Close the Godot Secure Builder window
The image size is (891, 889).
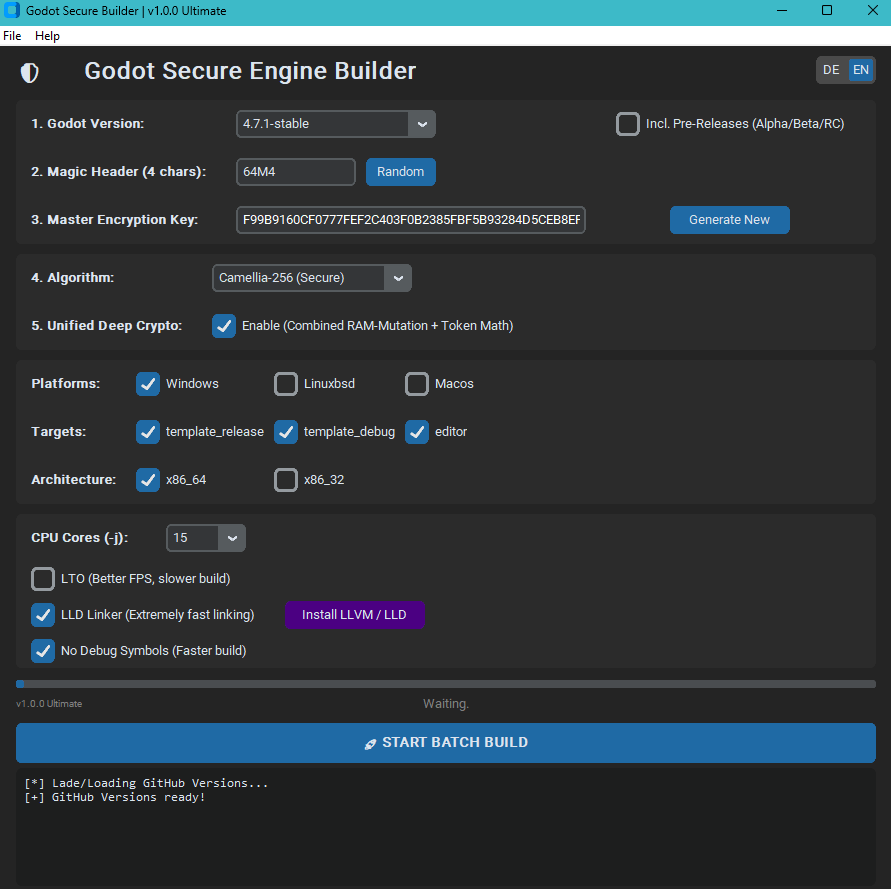[872, 10]
